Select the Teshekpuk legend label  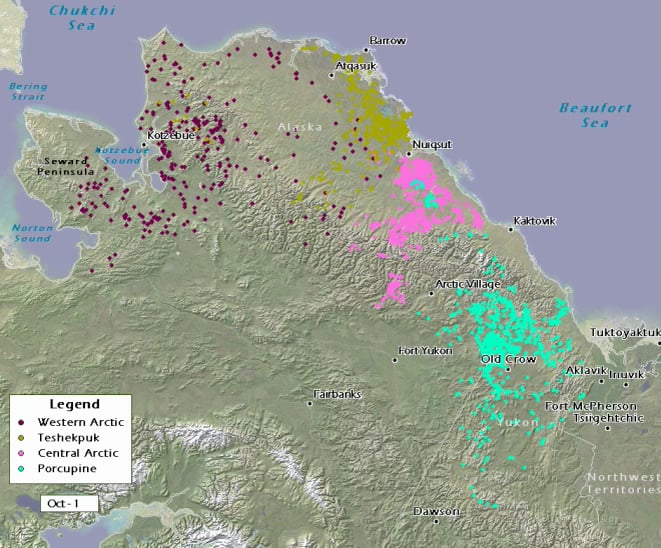pyautogui.click(x=68, y=438)
